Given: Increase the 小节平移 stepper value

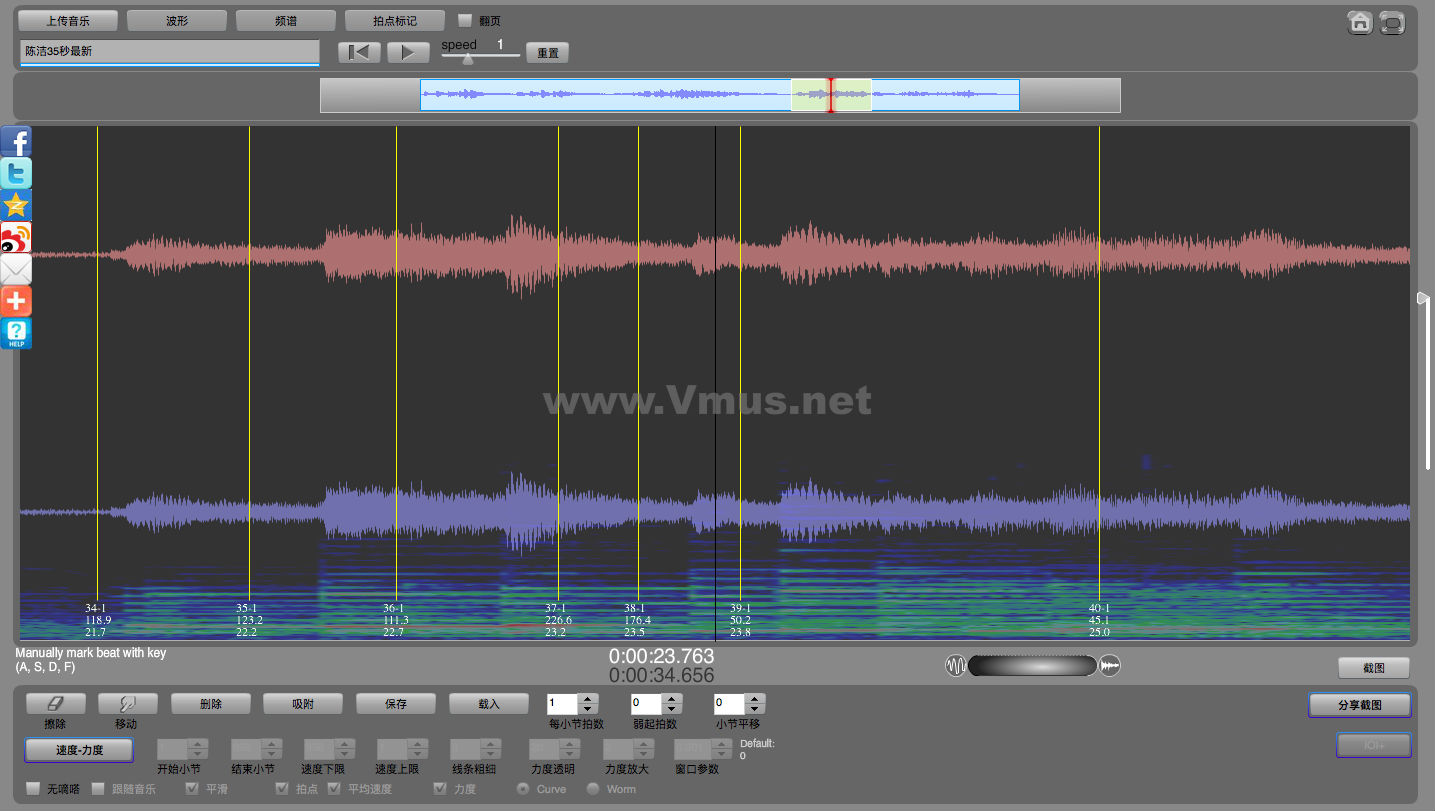Looking at the screenshot, I should coord(755,699).
